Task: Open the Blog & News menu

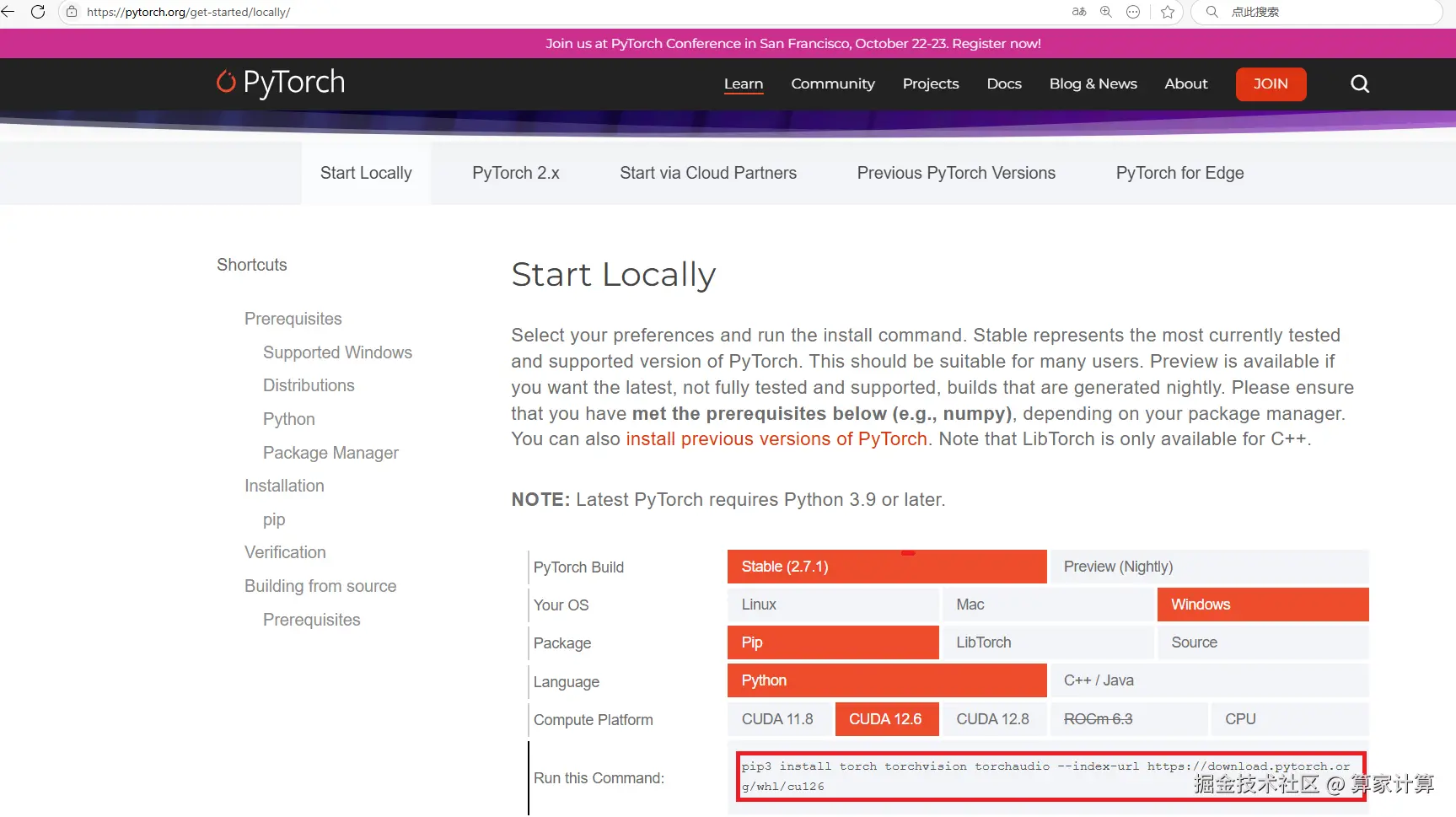Action: click(x=1093, y=83)
